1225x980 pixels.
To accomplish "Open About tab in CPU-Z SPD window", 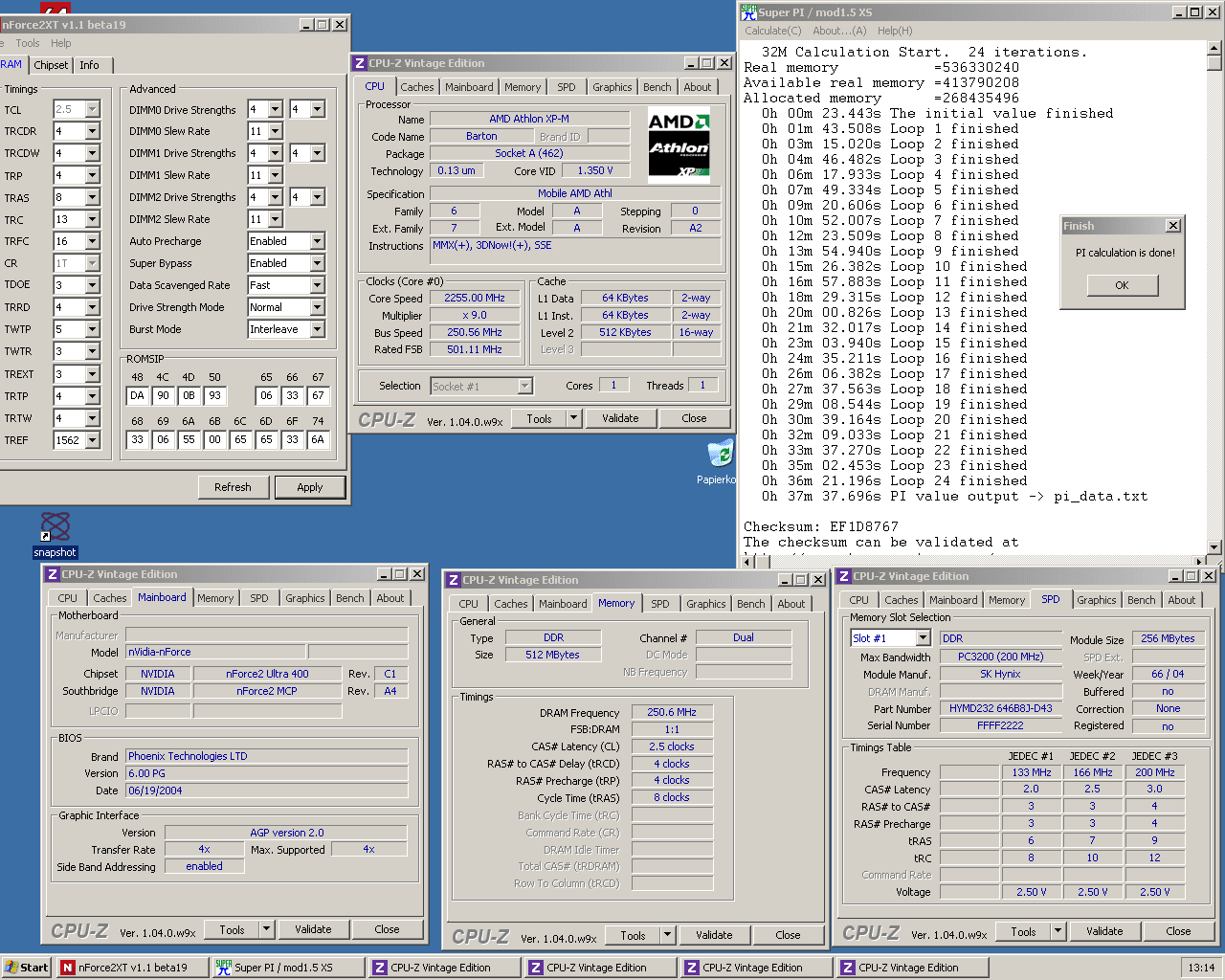I will [x=1181, y=600].
